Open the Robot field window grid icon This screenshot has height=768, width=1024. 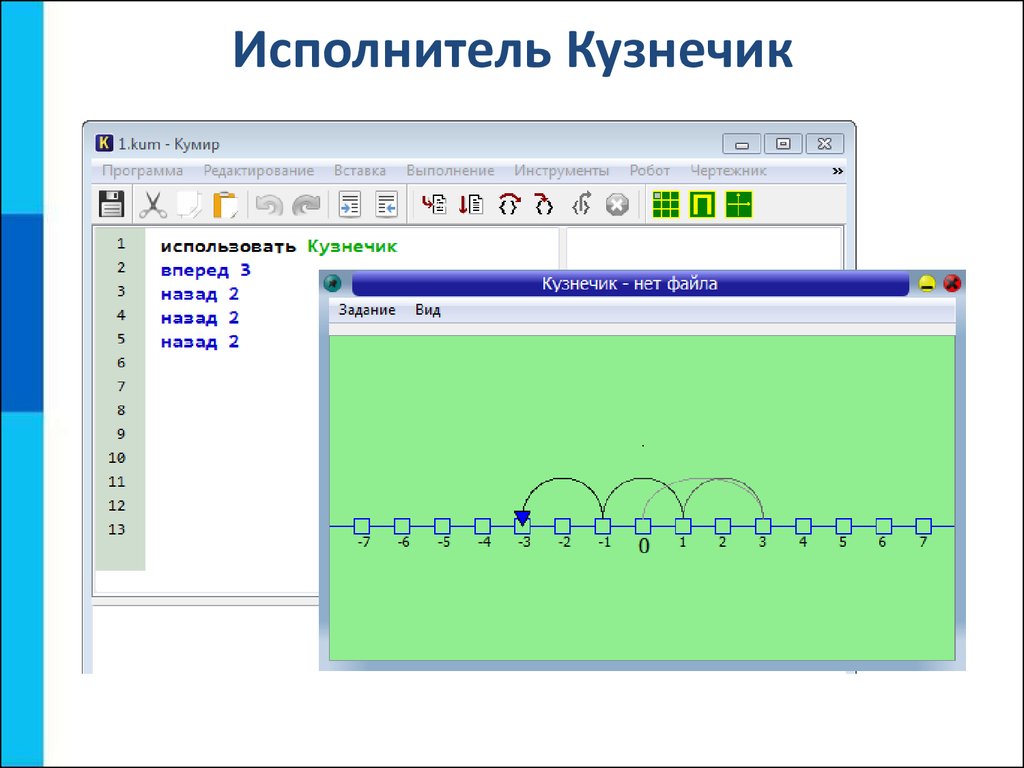666,204
